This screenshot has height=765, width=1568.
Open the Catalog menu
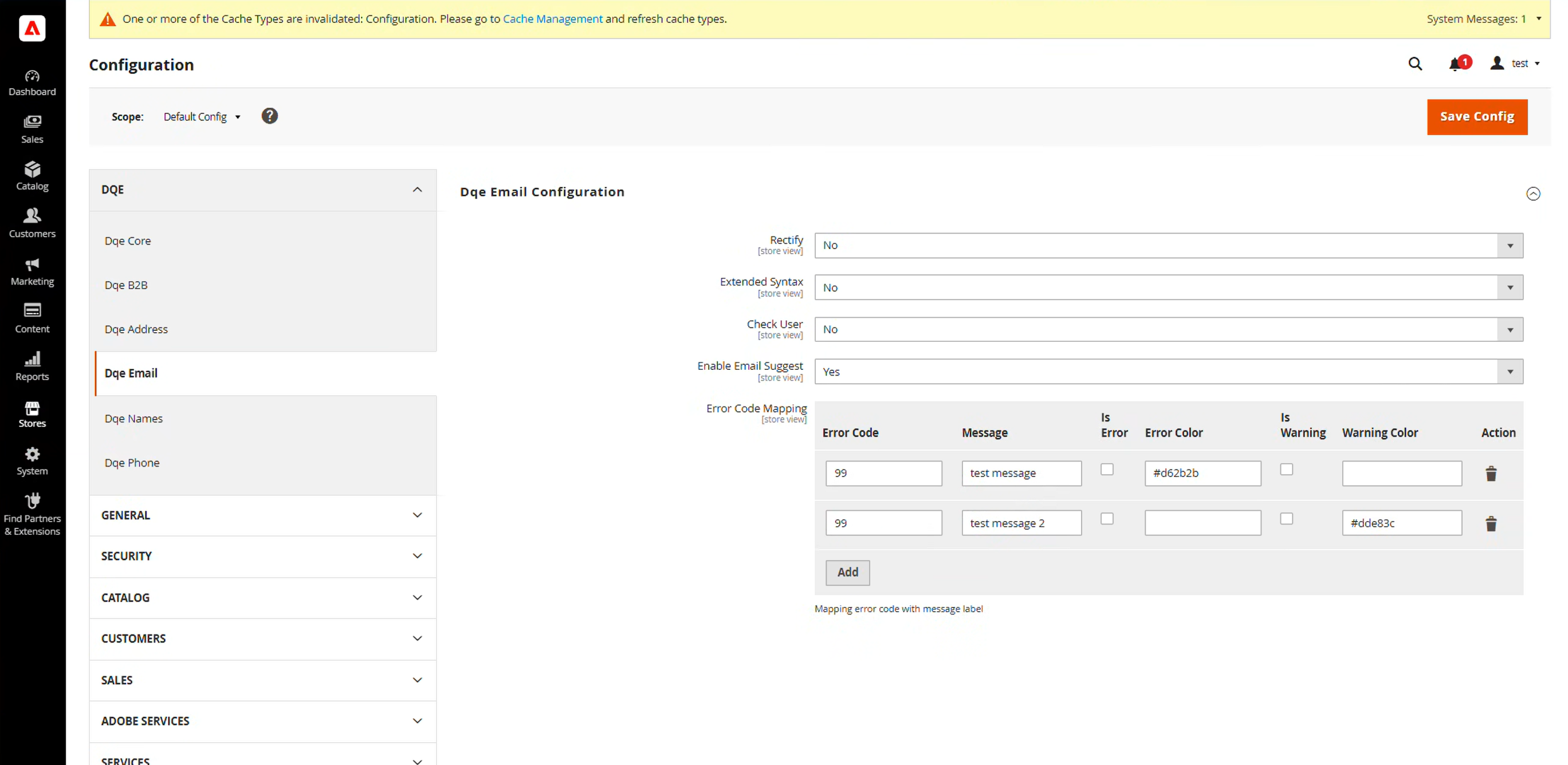pyautogui.click(x=32, y=176)
